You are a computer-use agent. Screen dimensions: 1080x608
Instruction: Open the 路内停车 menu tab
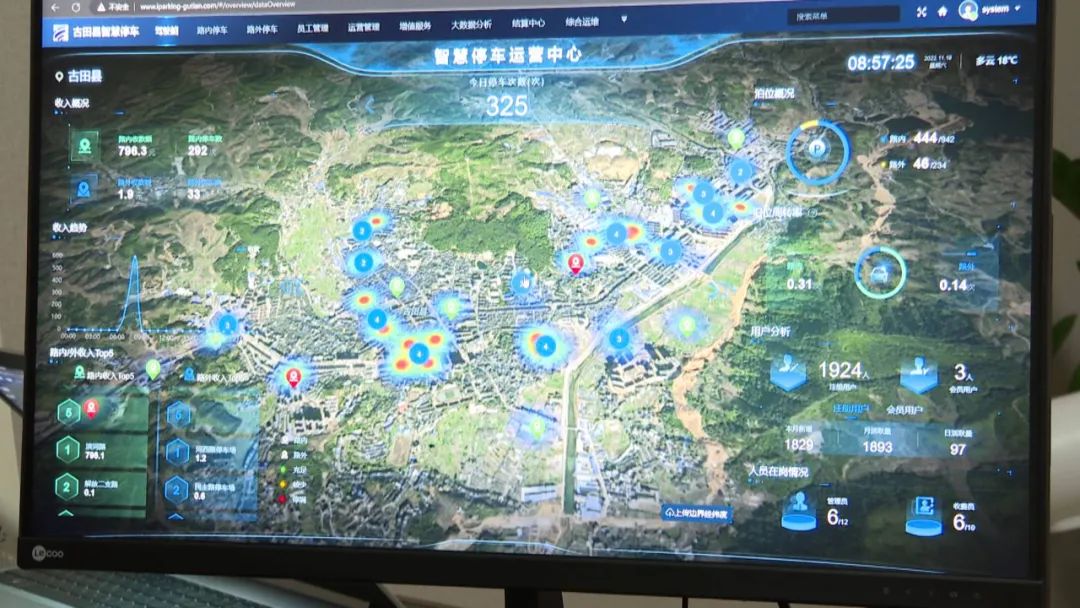(x=212, y=31)
